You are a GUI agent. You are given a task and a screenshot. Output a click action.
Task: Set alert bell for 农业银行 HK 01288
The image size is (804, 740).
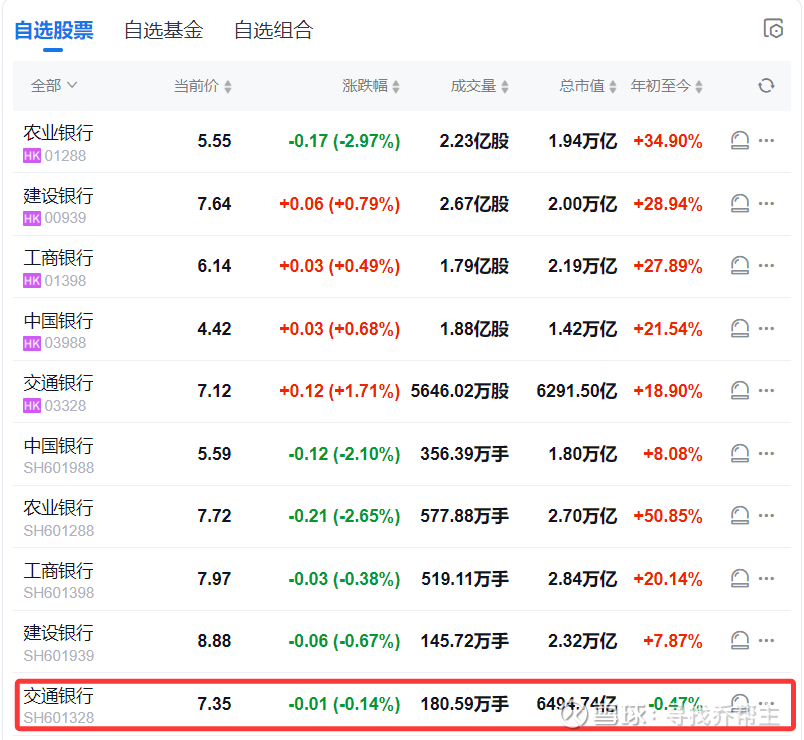[740, 141]
